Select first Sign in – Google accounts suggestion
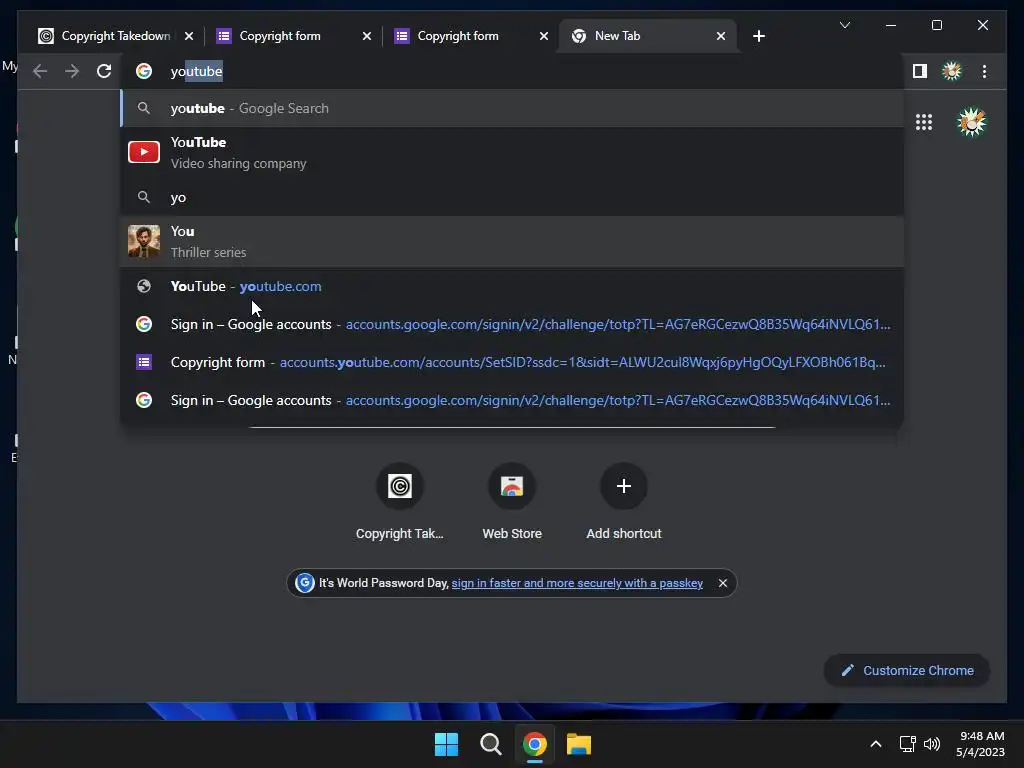This screenshot has height=768, width=1024. pyautogui.click(x=513, y=324)
